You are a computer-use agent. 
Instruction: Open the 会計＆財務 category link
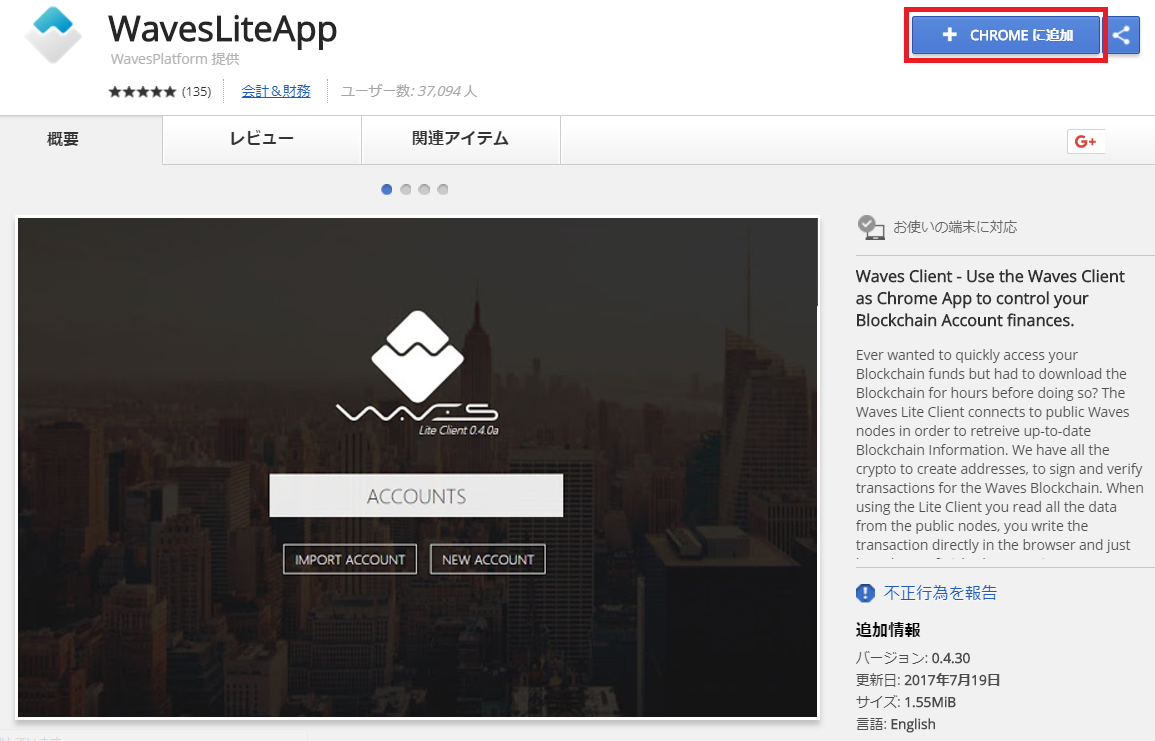276,91
